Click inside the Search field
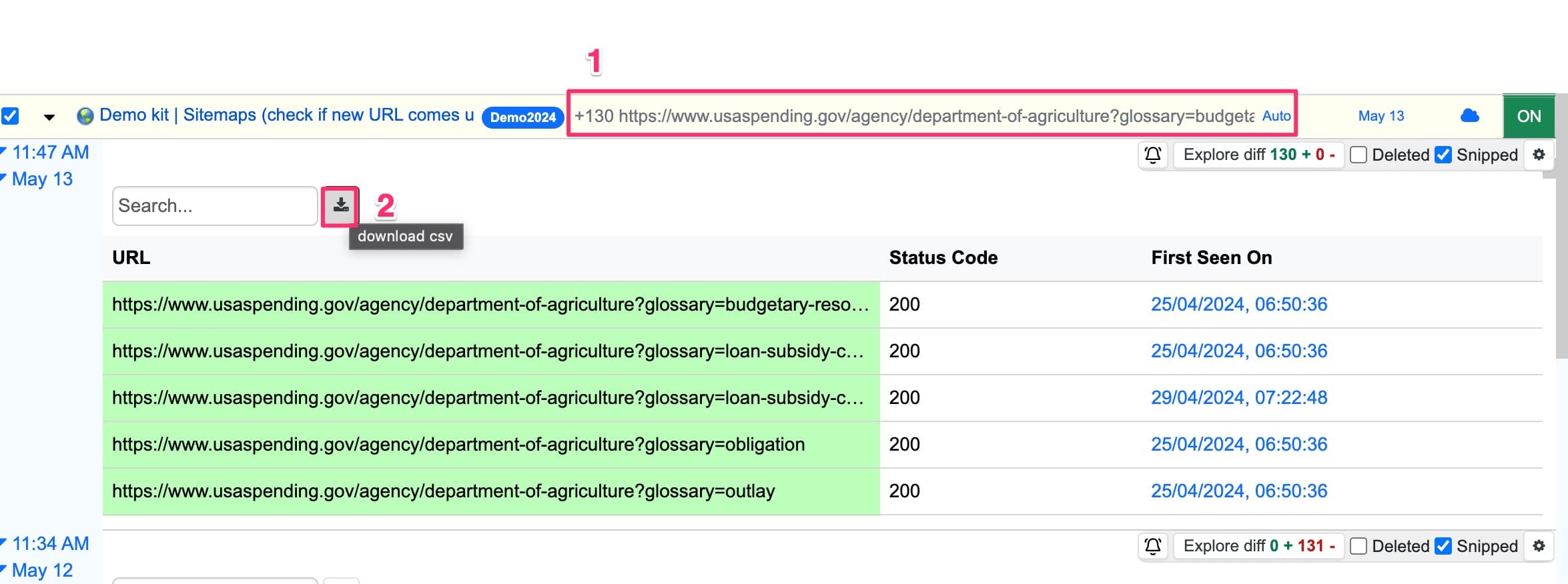This screenshot has width=1568, height=584. click(x=214, y=205)
